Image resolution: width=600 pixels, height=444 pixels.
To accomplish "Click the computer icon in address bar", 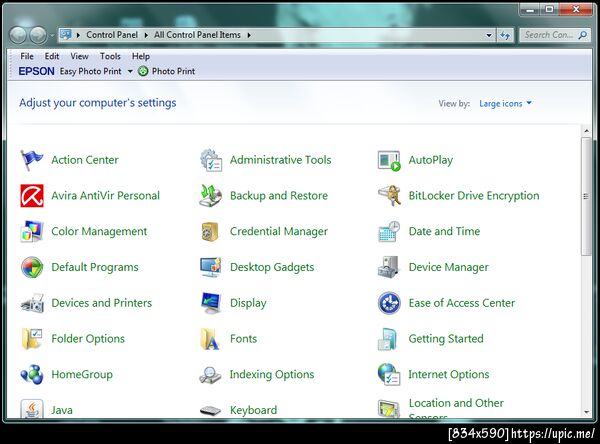I will (x=65, y=35).
